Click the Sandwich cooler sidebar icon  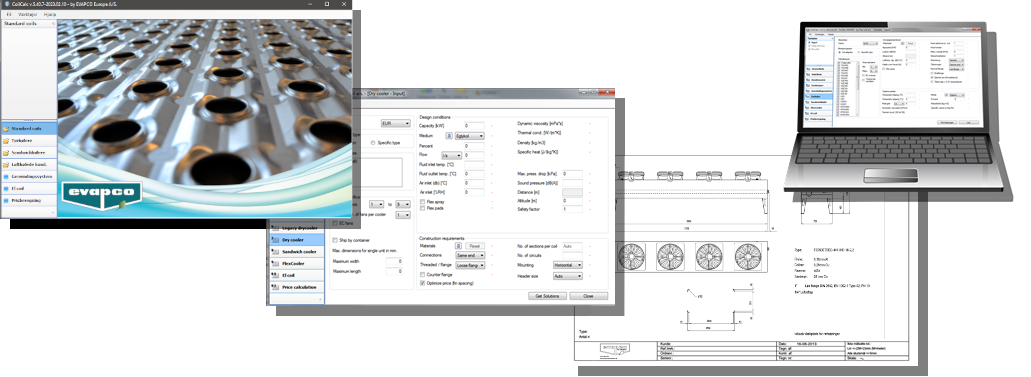pos(276,252)
